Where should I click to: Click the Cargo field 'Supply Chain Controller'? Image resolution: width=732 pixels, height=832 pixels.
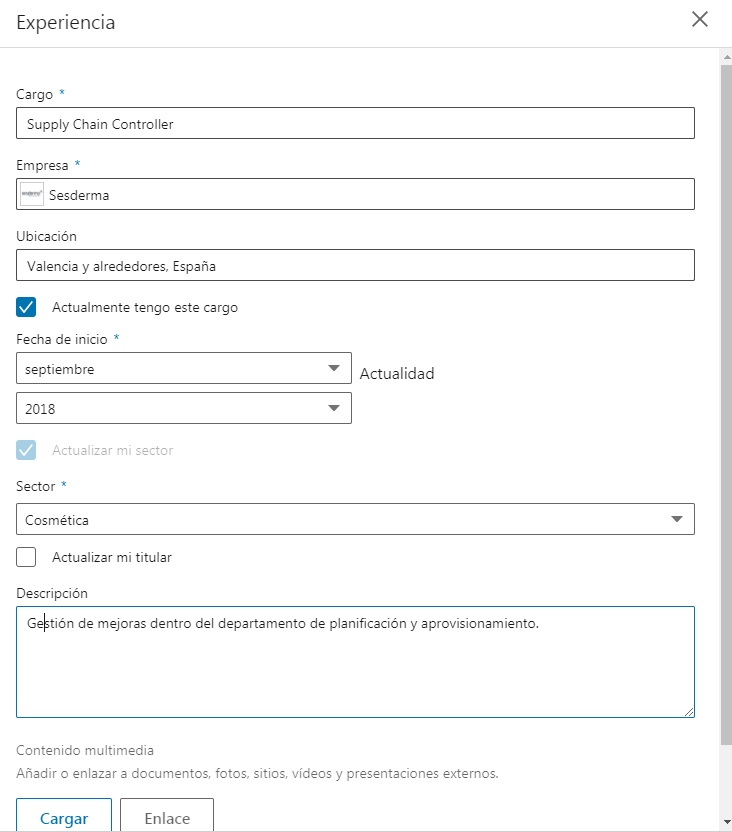(355, 124)
